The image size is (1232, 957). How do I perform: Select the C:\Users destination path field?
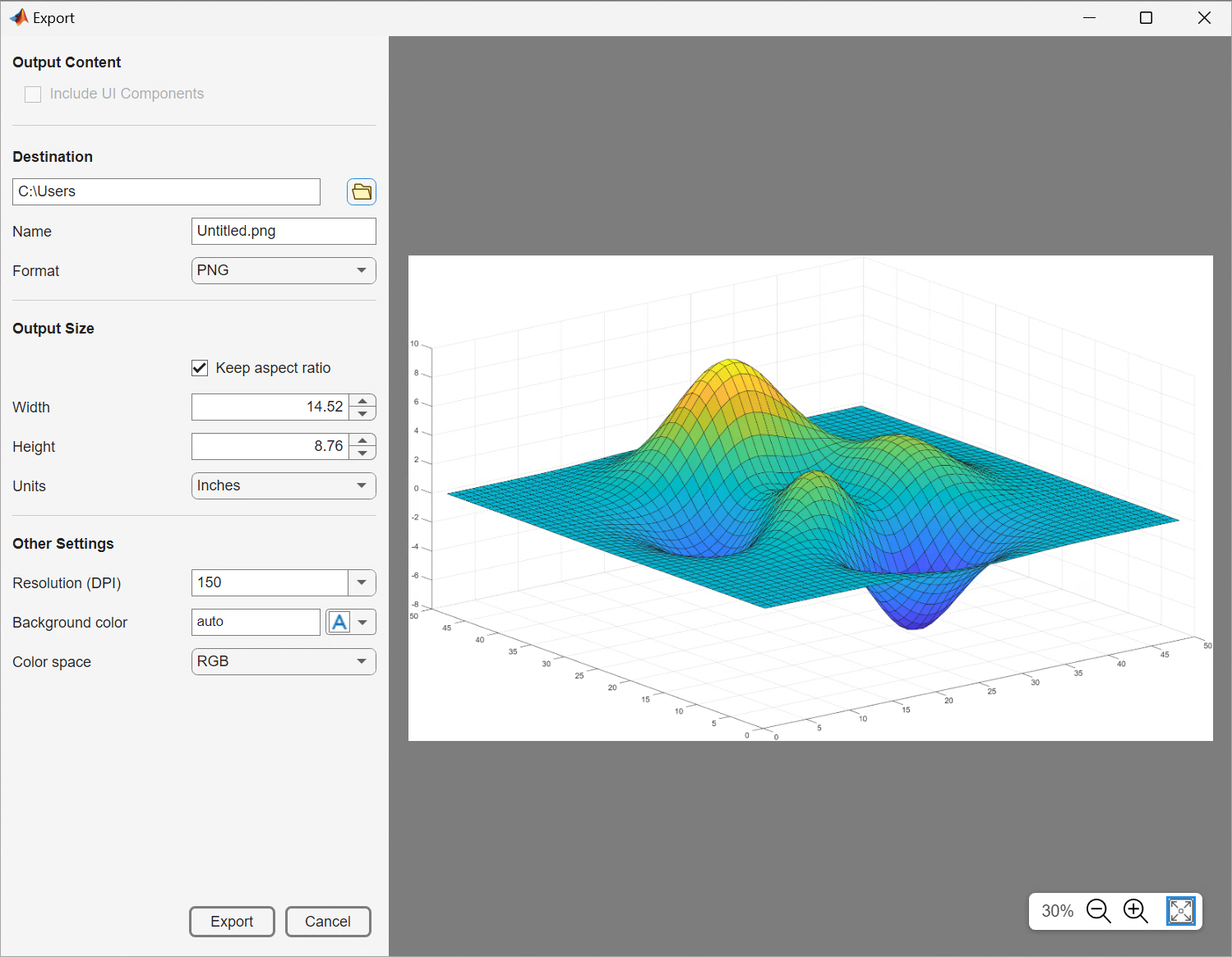(x=166, y=191)
